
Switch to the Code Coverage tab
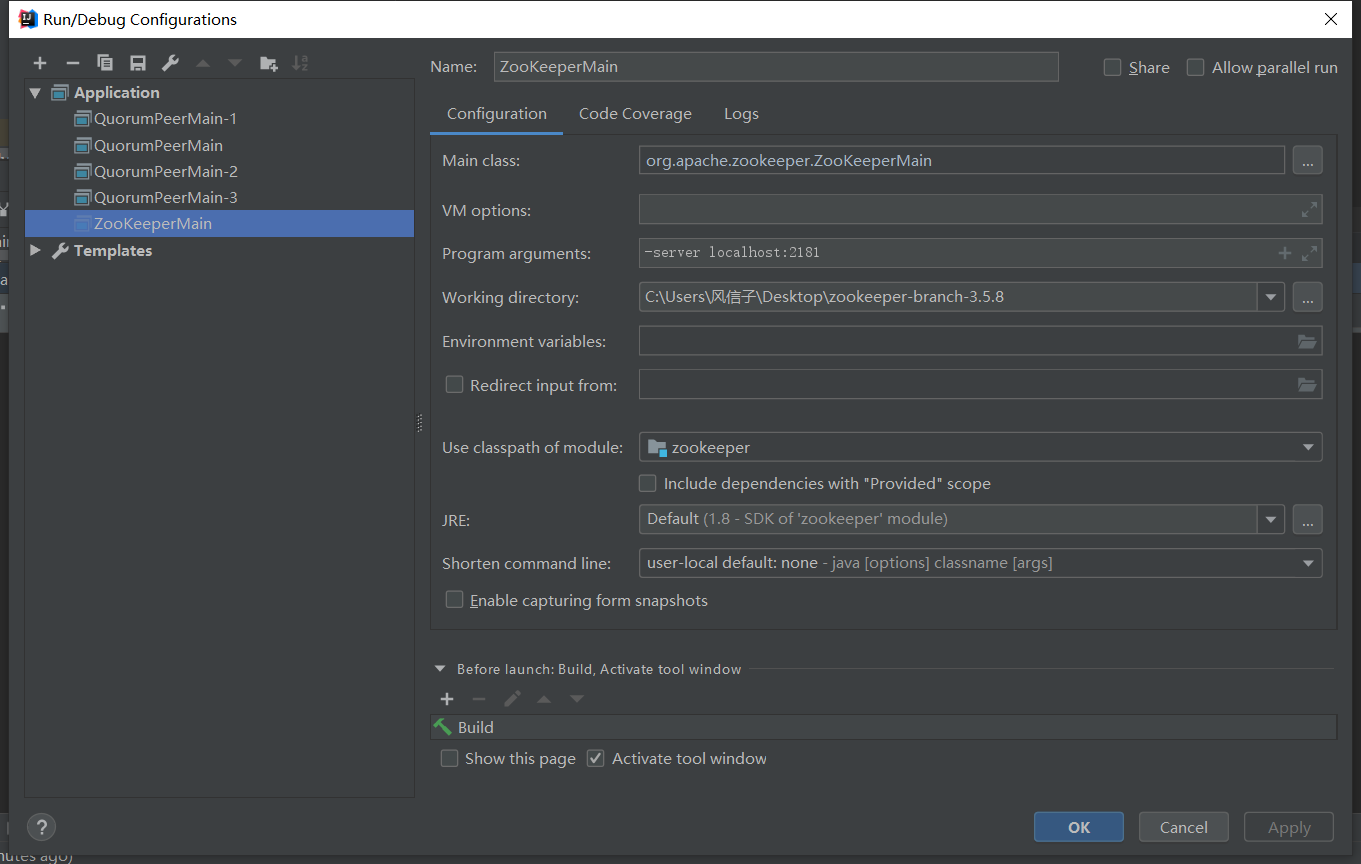(x=635, y=114)
